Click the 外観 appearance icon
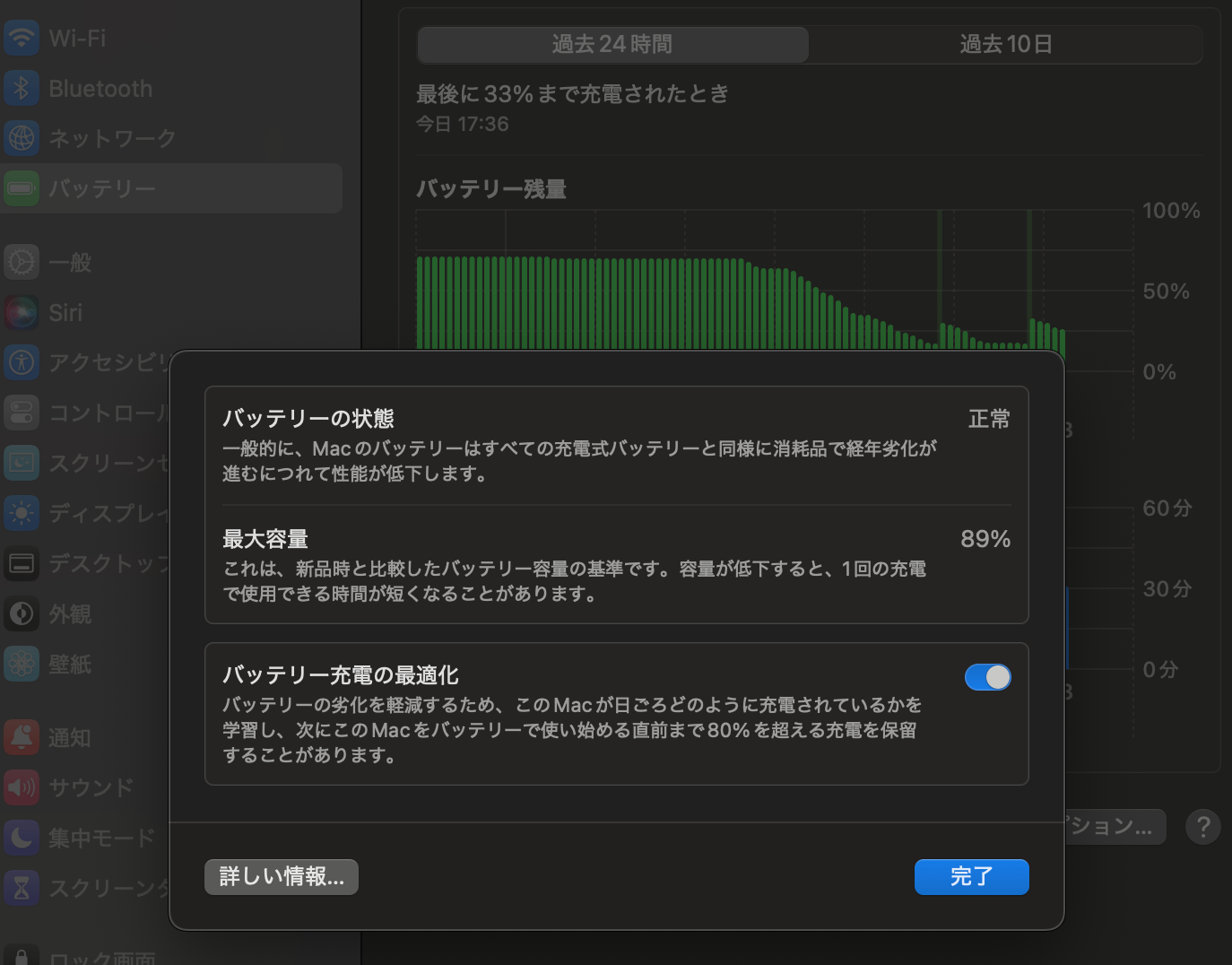The image size is (1232, 965). pyautogui.click(x=22, y=613)
